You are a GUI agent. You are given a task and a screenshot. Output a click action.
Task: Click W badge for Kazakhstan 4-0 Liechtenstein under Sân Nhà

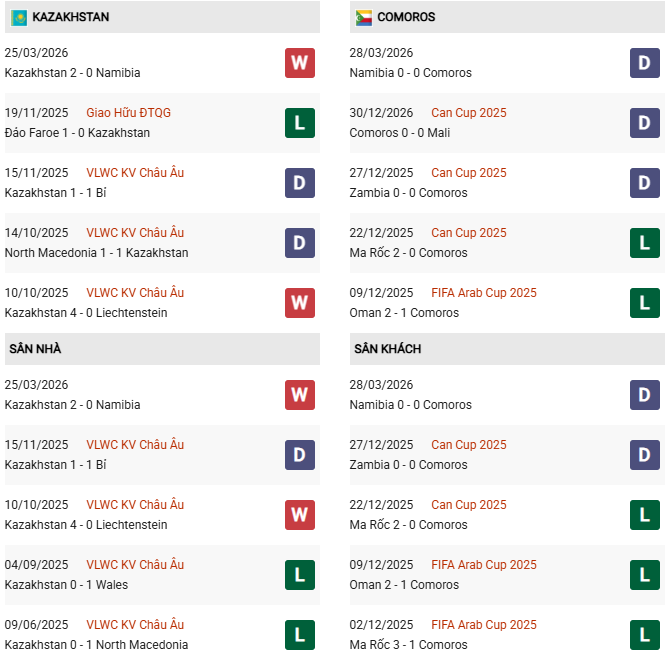(x=300, y=515)
